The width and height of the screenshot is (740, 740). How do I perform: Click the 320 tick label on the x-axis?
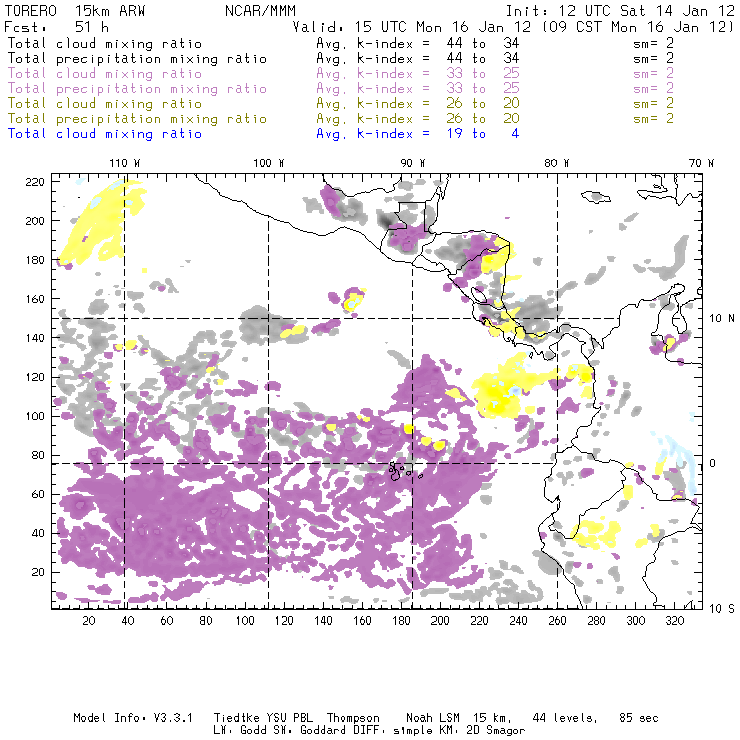(x=674, y=621)
